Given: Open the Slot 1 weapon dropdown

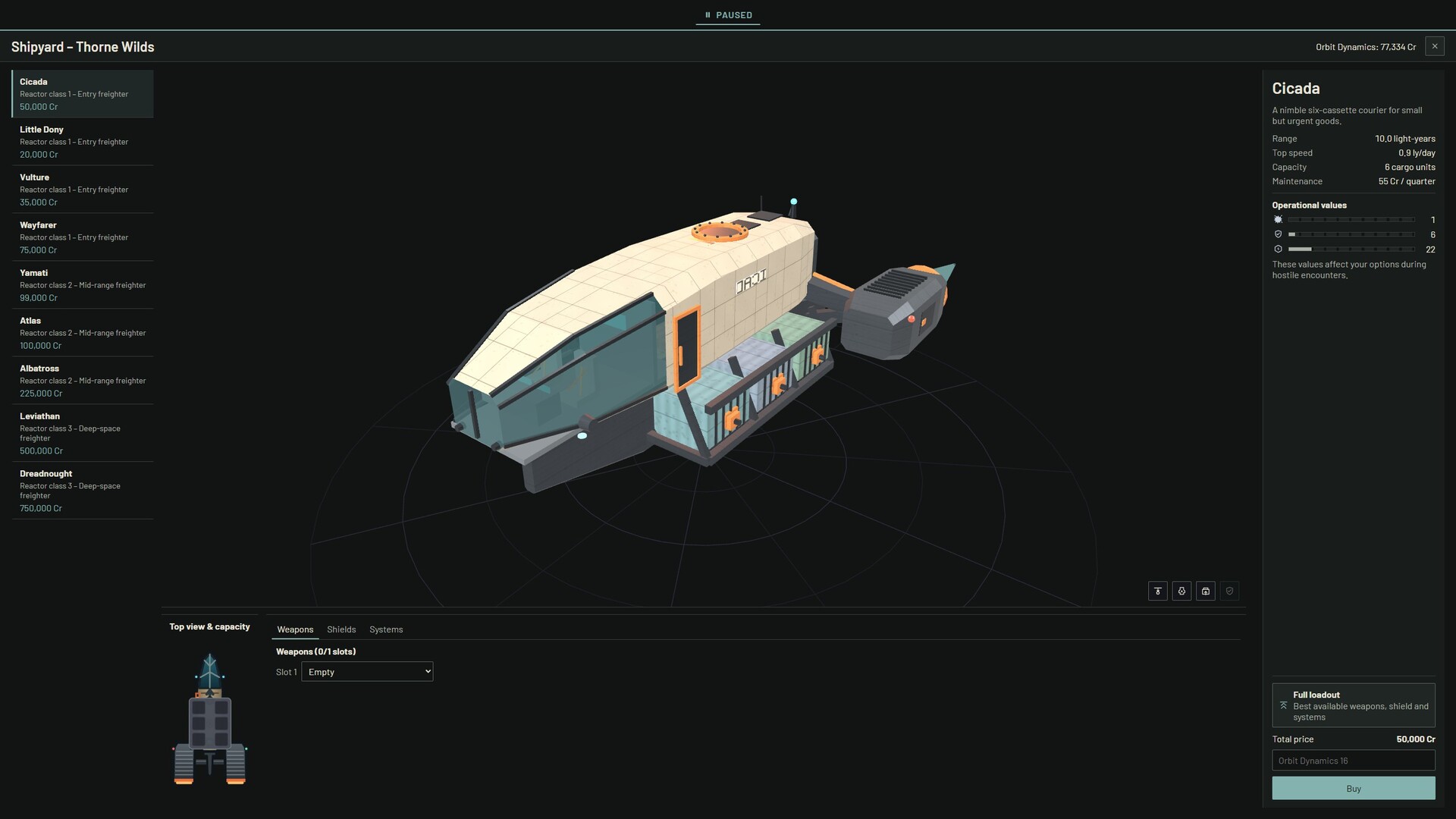Looking at the screenshot, I should (367, 672).
